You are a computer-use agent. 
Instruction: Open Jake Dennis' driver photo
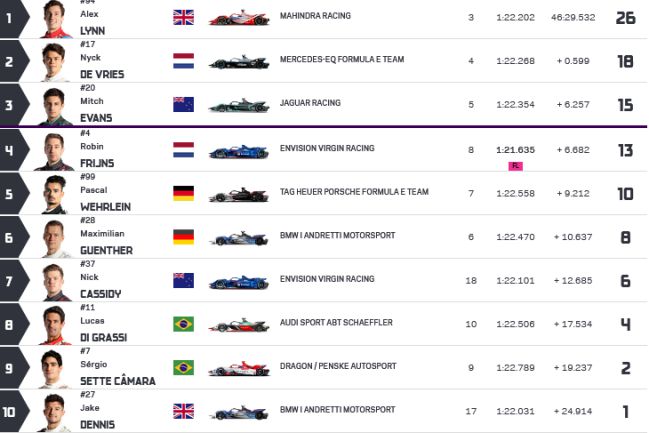[54, 413]
